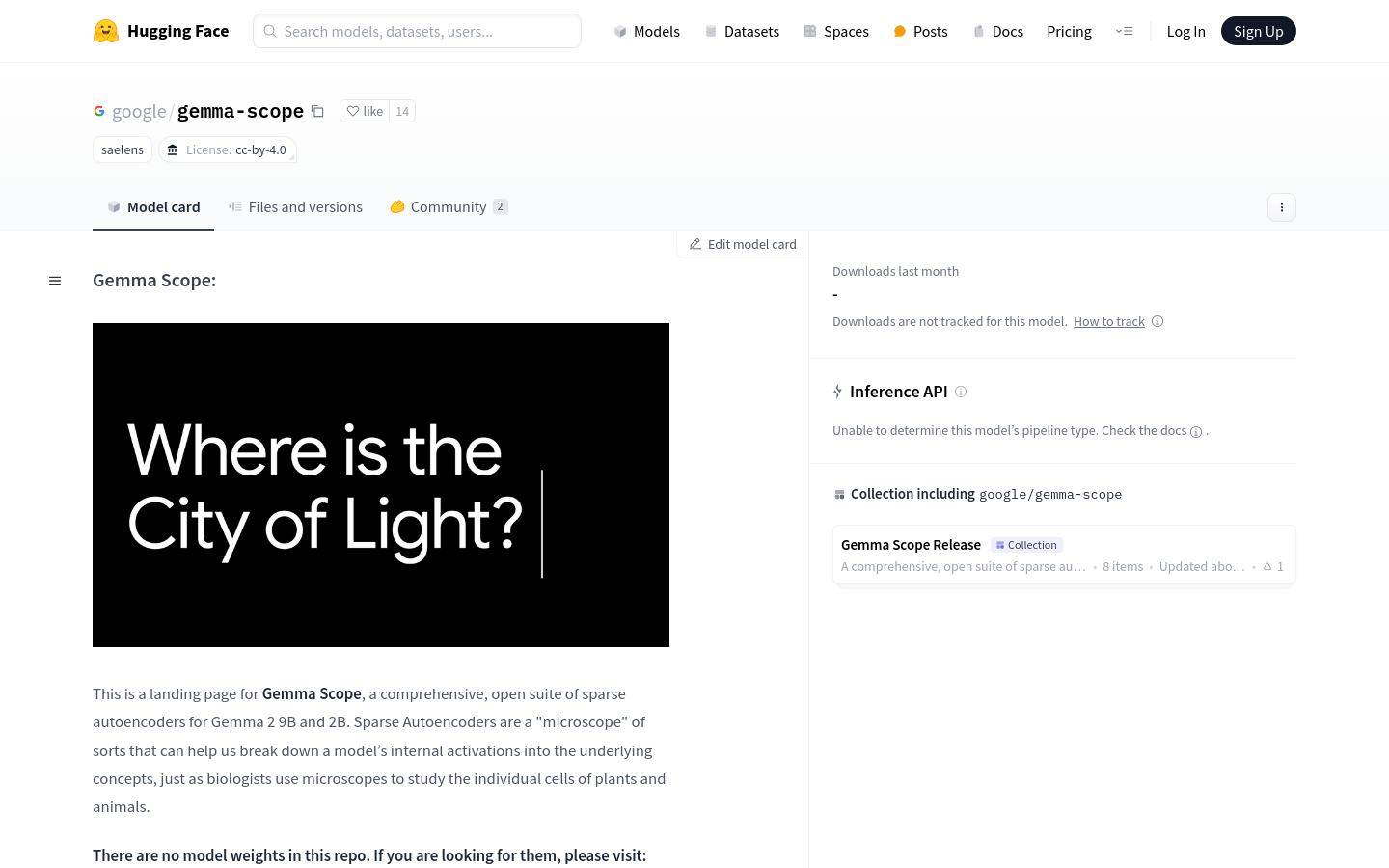Open the Docs link
The height and width of the screenshot is (868, 1389).
point(997,31)
